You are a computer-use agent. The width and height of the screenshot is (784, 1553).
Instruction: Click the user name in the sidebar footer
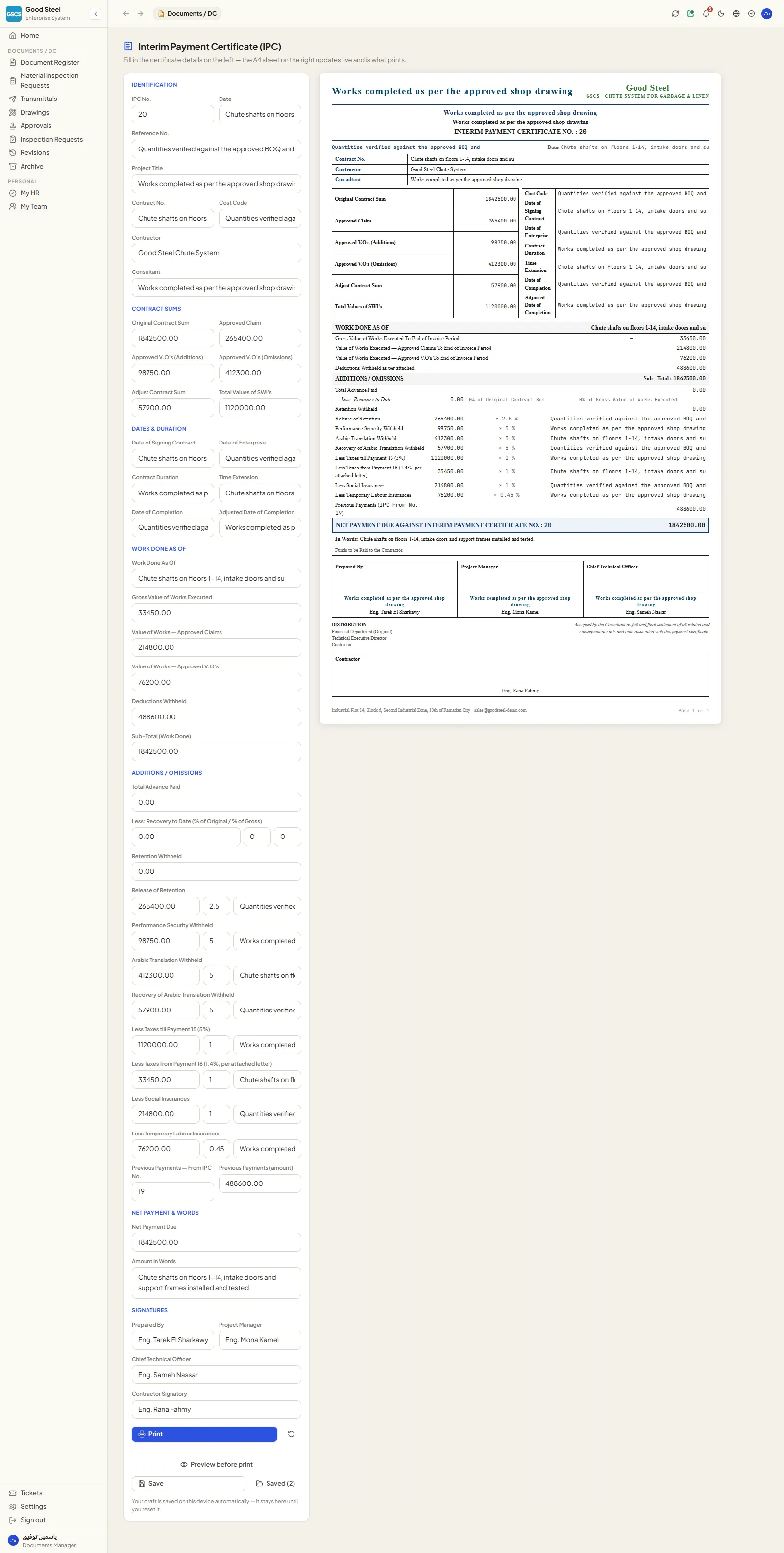tap(40, 1537)
